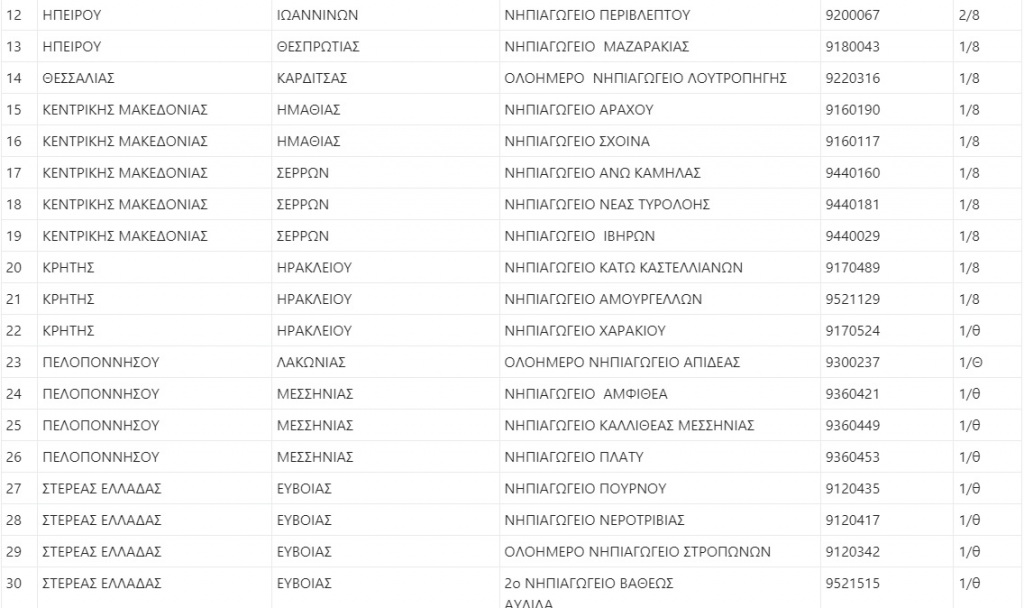Screen dimensions: 1024x608
Task: Select the 2/8 value in row 12
Action: coord(968,15)
